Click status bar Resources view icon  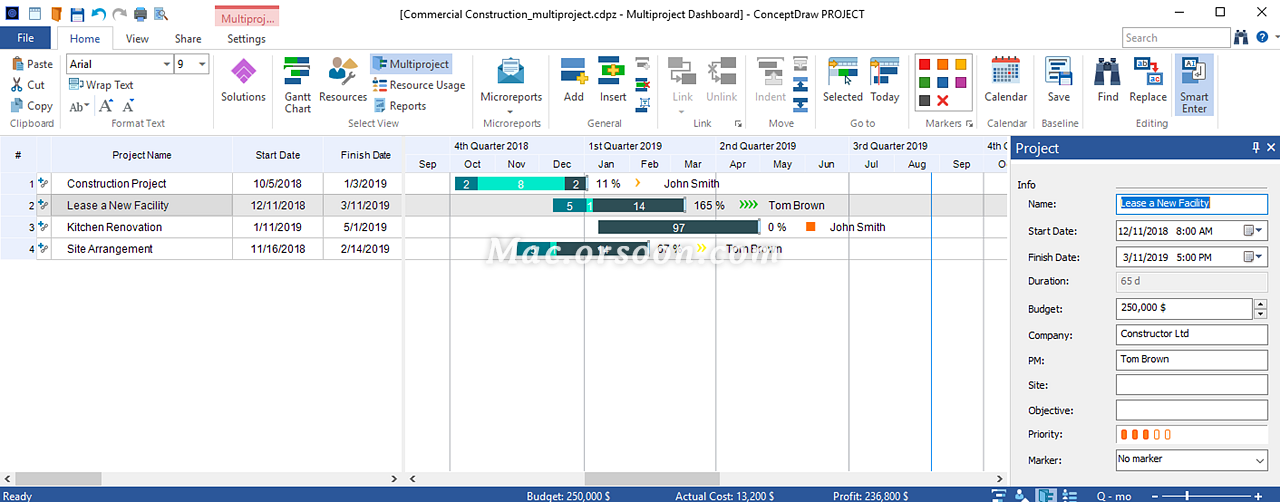click(x=1021, y=495)
